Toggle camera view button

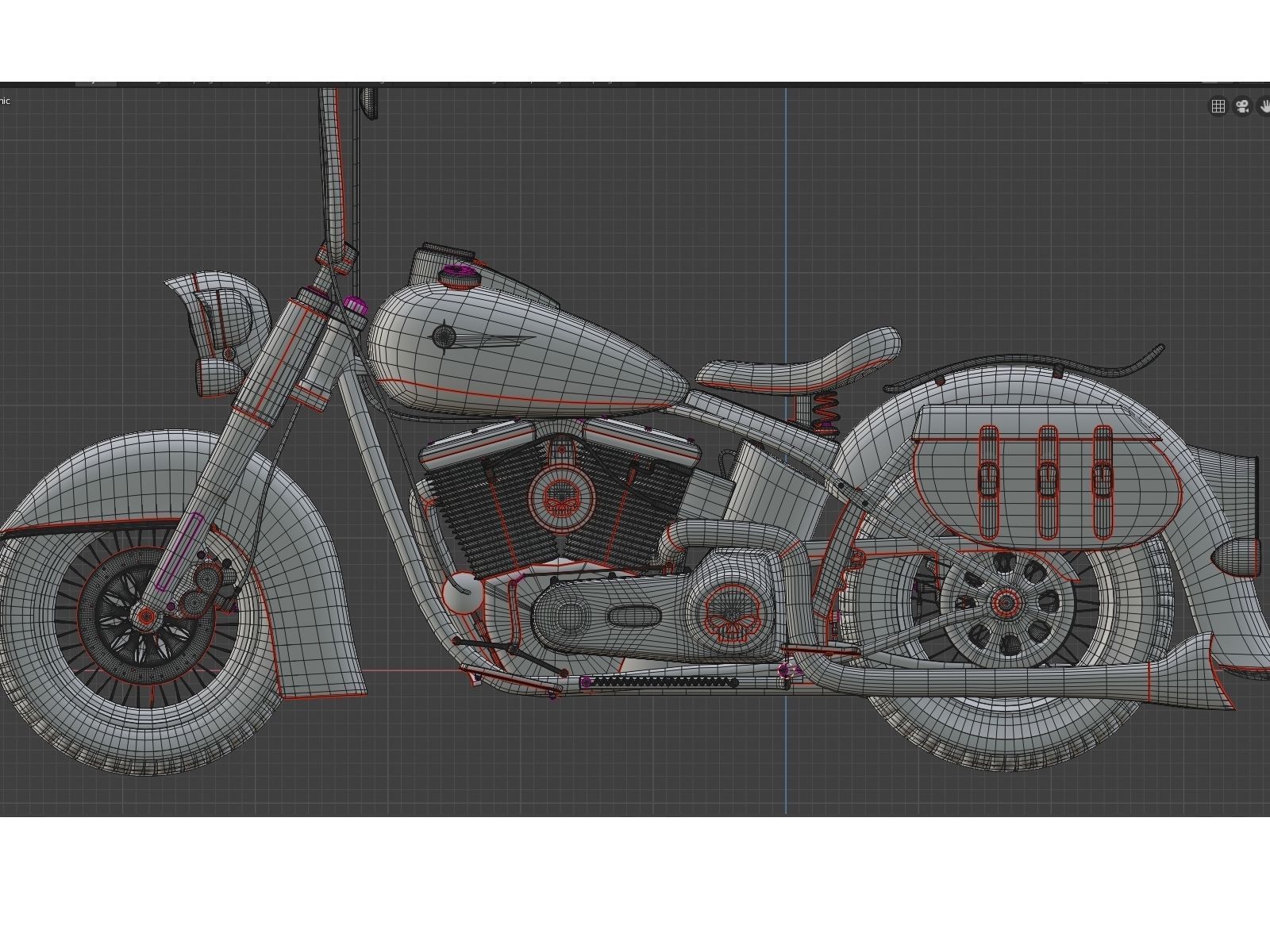(x=1243, y=106)
